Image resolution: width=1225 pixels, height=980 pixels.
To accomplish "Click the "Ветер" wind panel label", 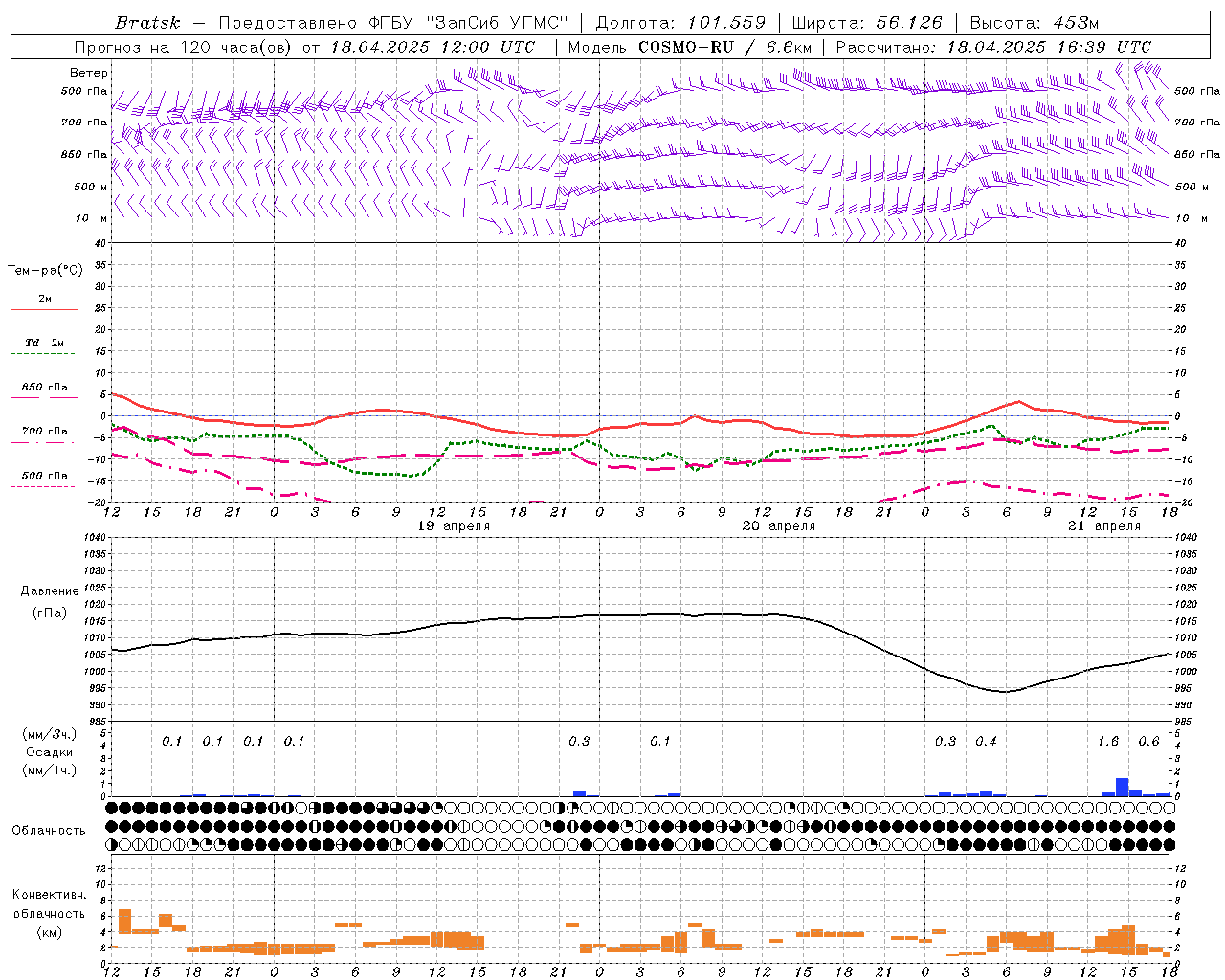I will pyautogui.click(x=89, y=73).
